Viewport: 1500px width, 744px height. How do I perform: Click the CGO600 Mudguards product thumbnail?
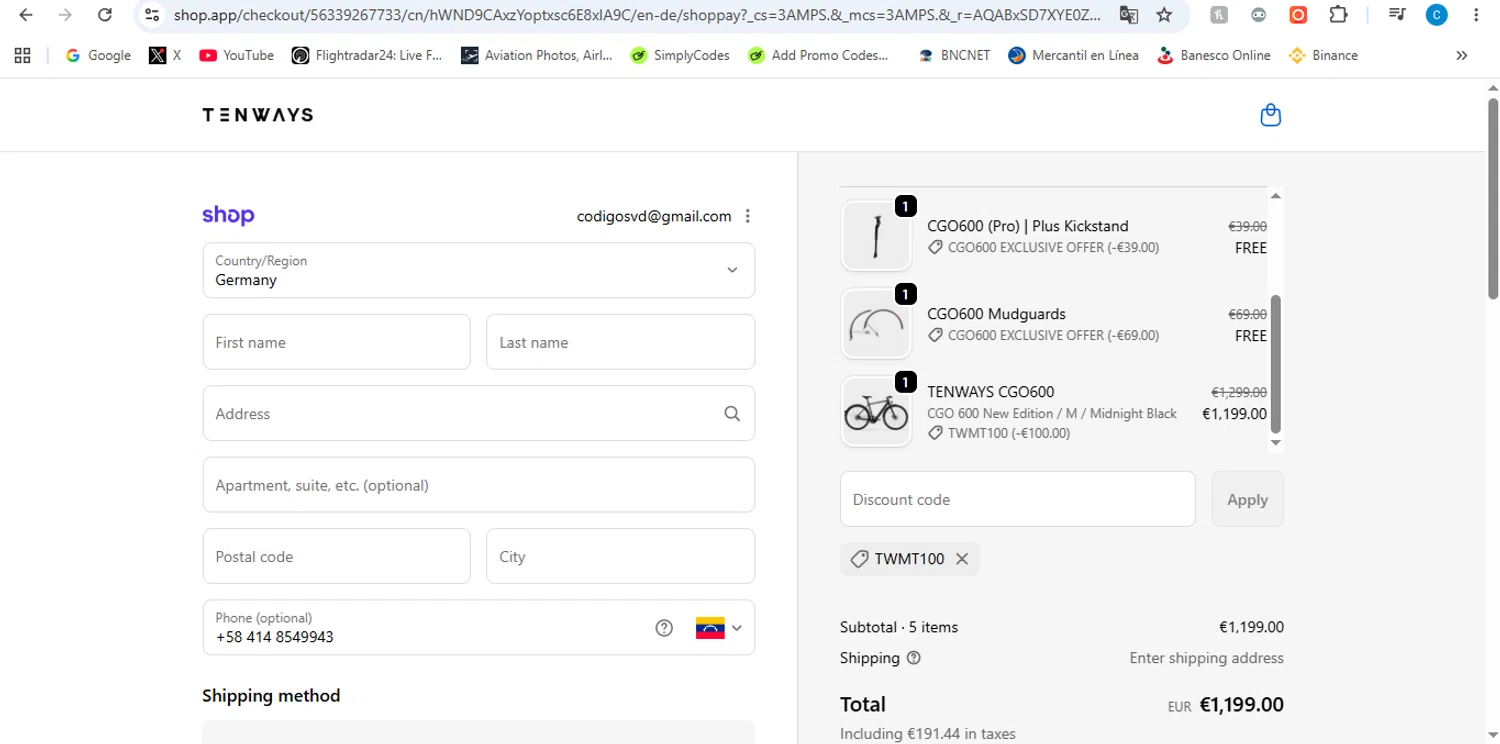click(x=876, y=324)
